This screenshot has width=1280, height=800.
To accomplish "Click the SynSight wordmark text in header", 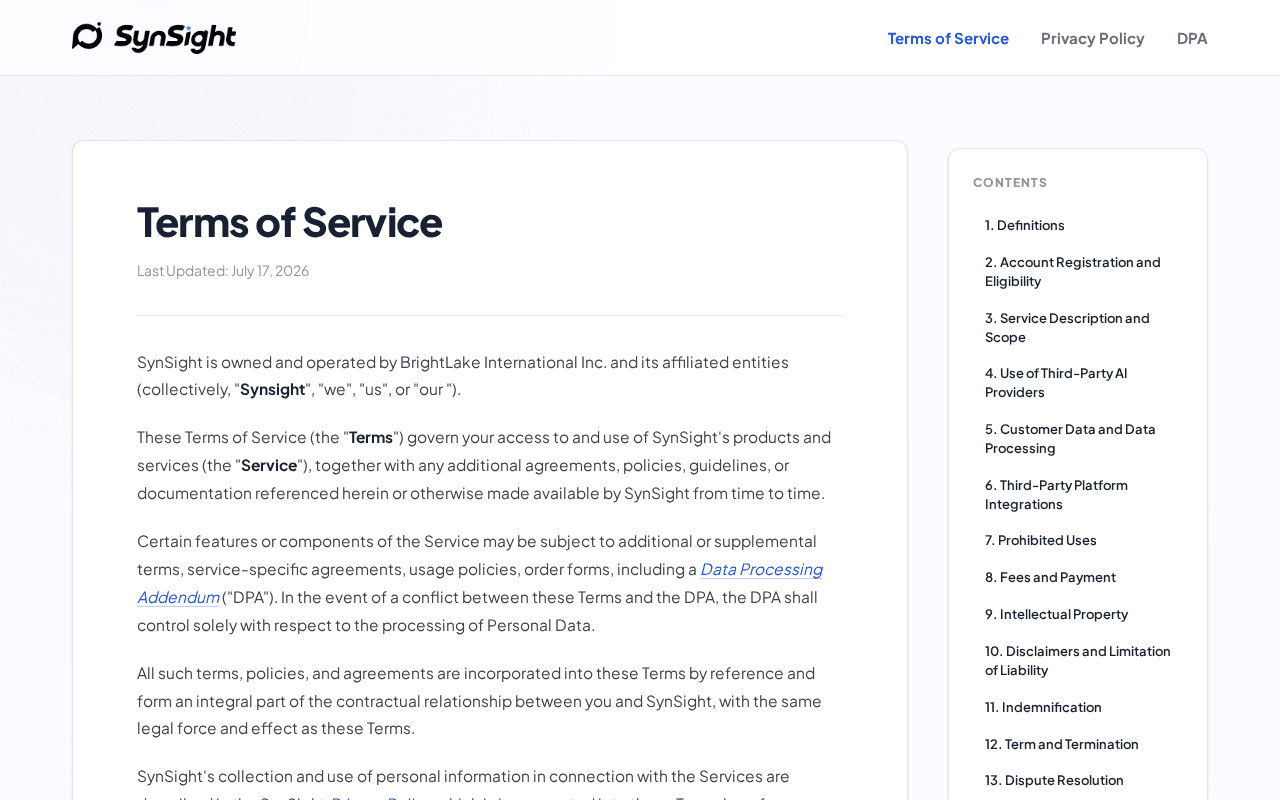I will pos(175,38).
